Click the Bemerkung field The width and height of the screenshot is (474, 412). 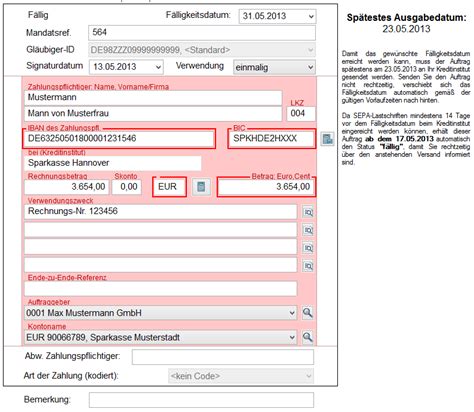tap(201, 400)
